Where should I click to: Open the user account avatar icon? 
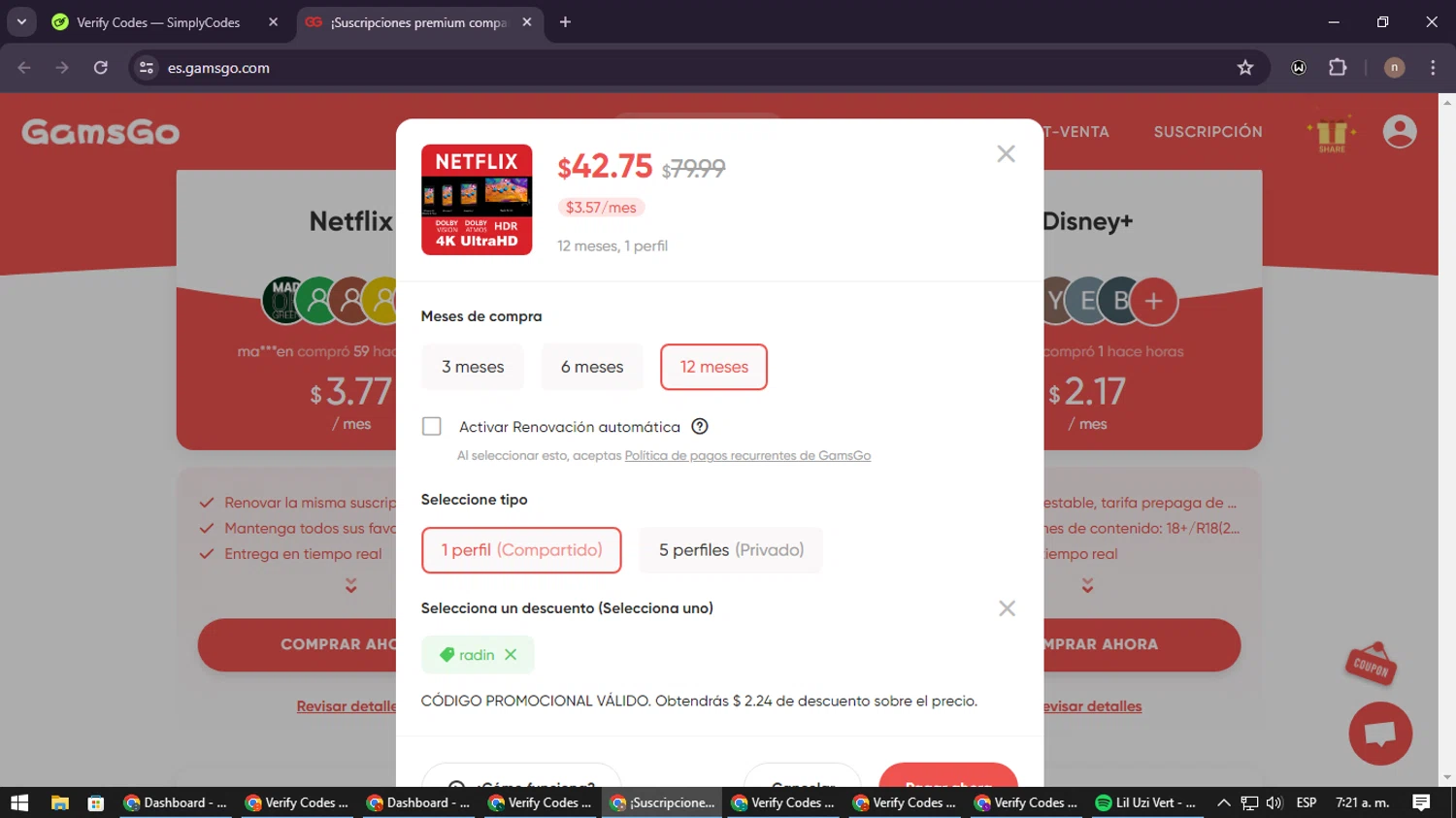coord(1400,132)
